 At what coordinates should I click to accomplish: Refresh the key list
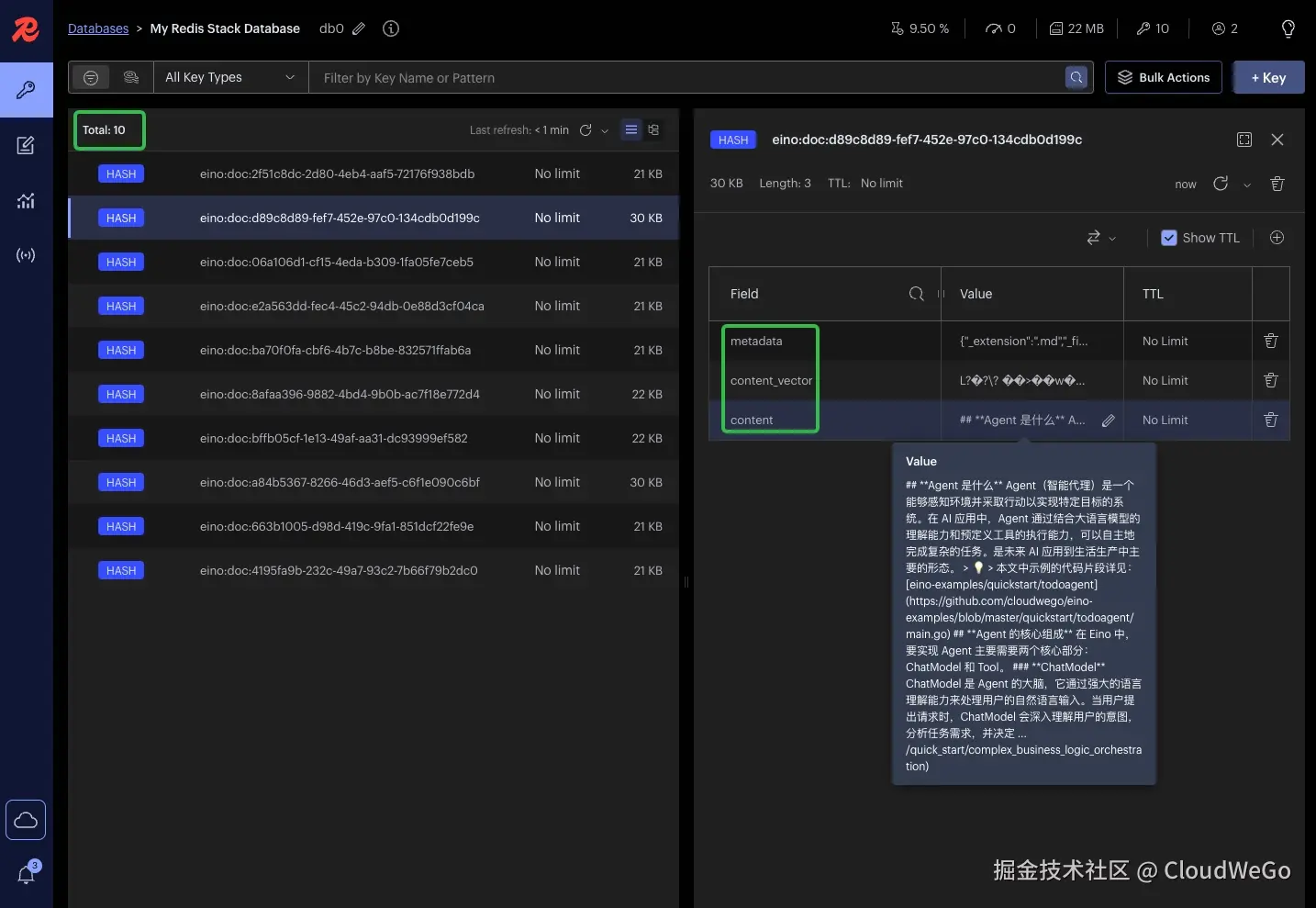[x=586, y=130]
